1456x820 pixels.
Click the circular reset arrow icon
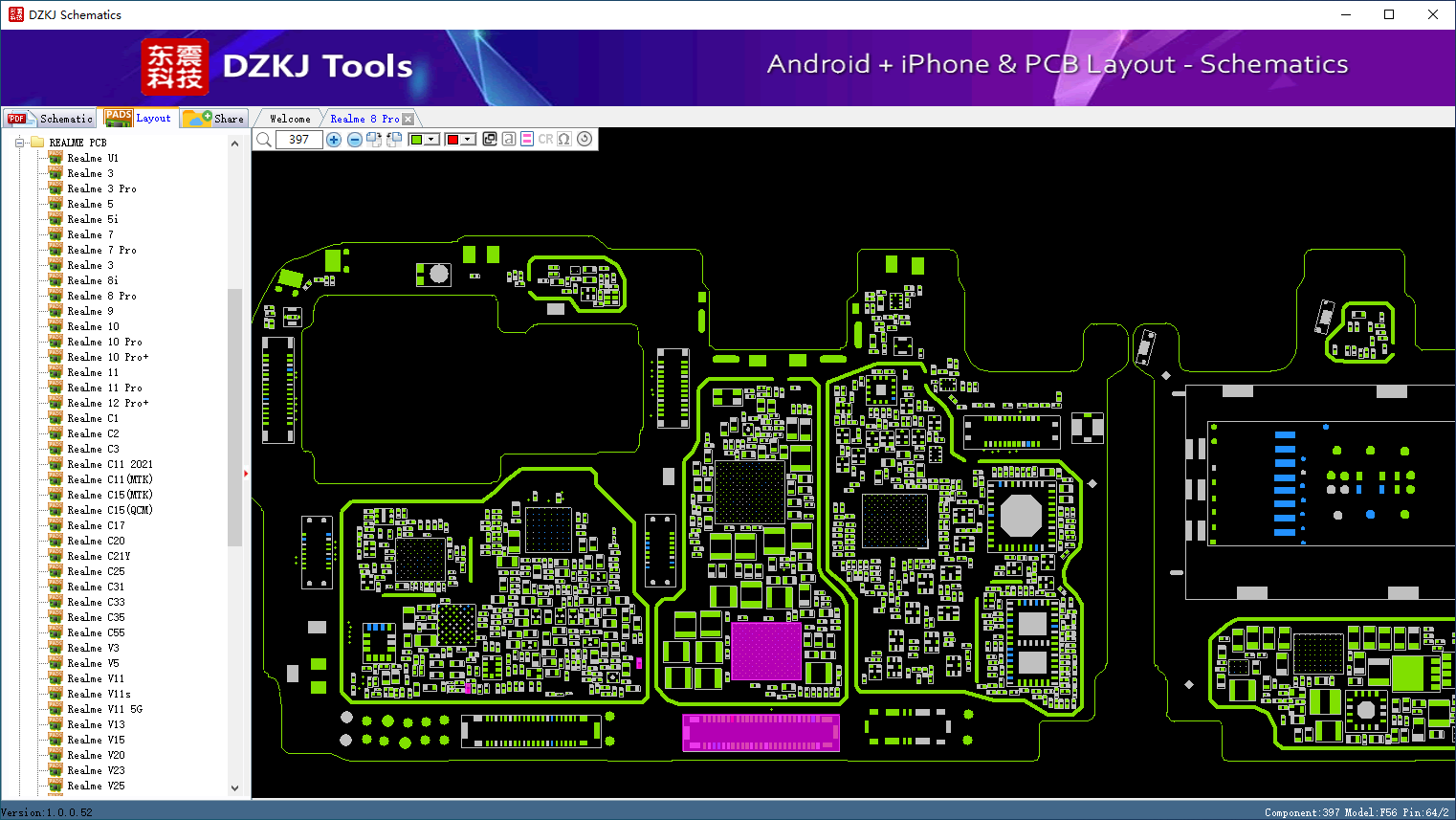585,139
